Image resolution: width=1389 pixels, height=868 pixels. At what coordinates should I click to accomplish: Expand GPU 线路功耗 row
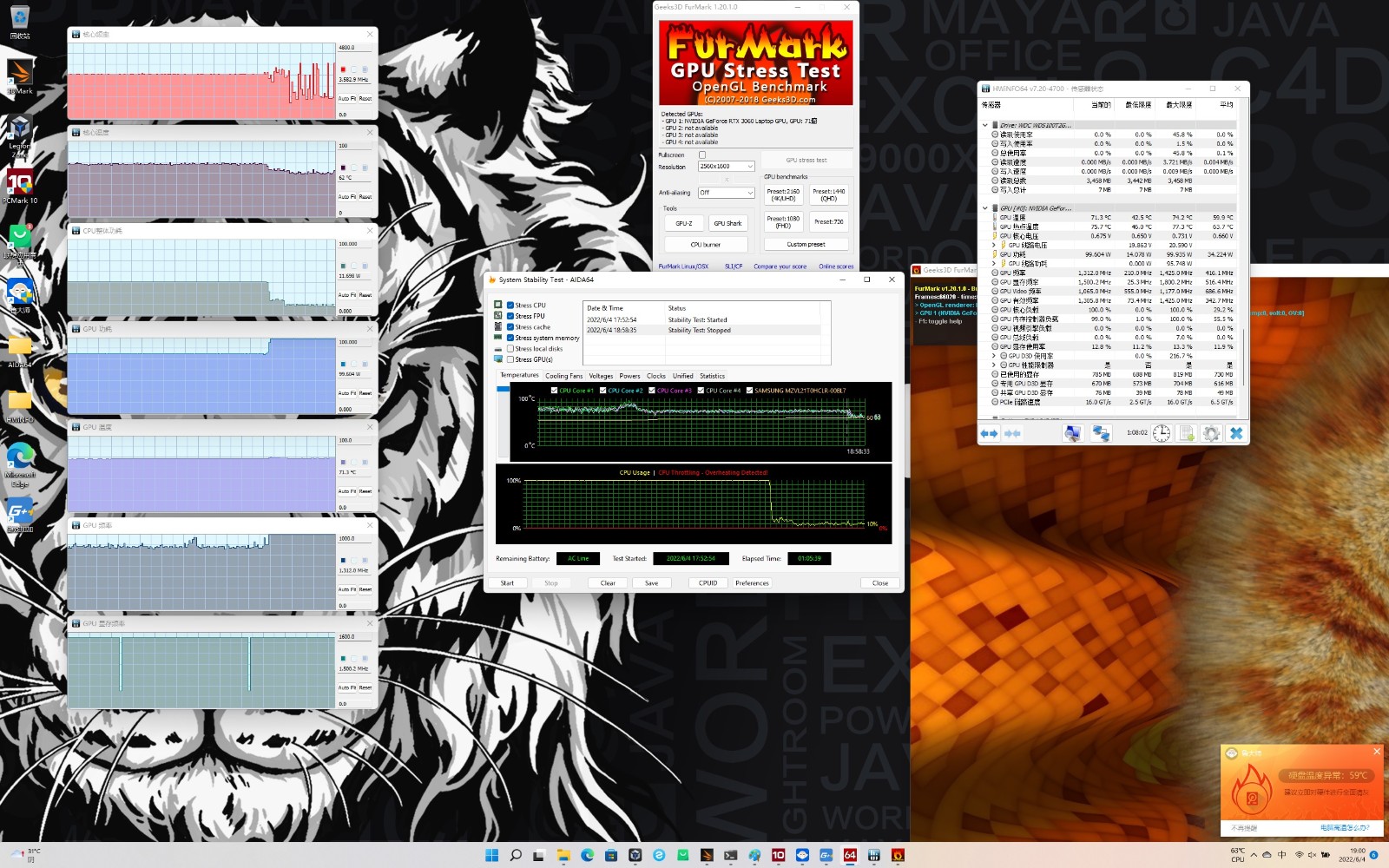tap(994, 263)
